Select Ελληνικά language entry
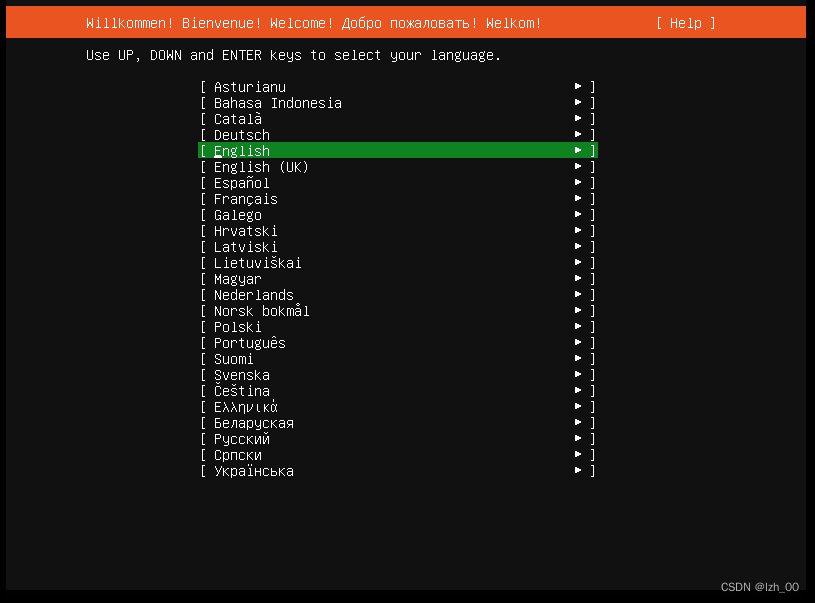 click(x=398, y=407)
